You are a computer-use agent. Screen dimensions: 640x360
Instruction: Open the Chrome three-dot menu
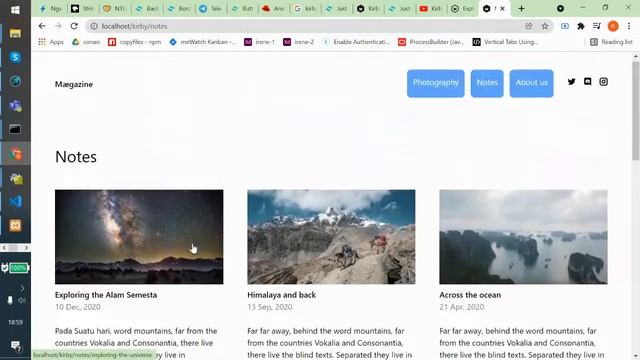click(x=629, y=26)
